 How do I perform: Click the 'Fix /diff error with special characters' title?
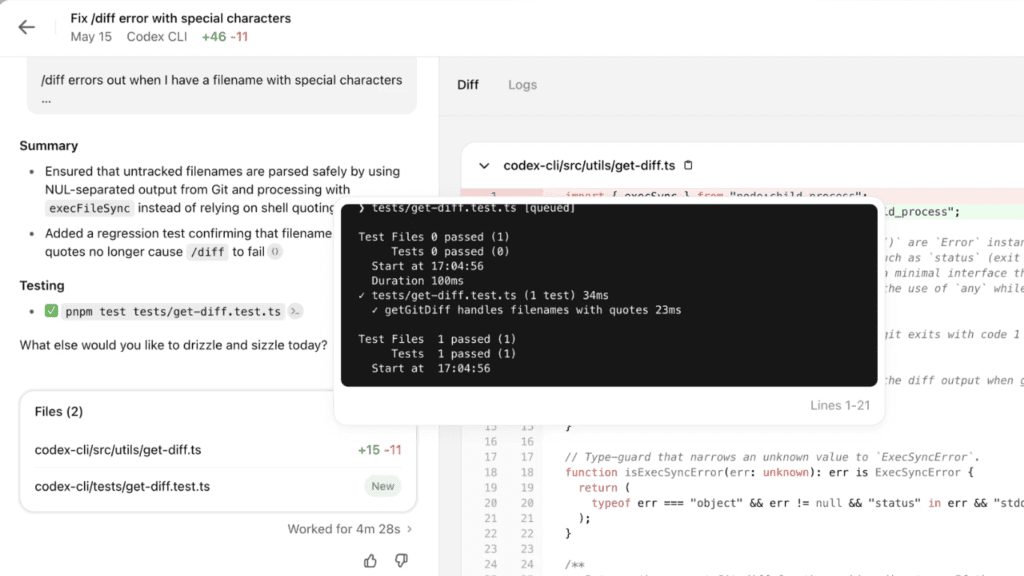[x=181, y=18]
